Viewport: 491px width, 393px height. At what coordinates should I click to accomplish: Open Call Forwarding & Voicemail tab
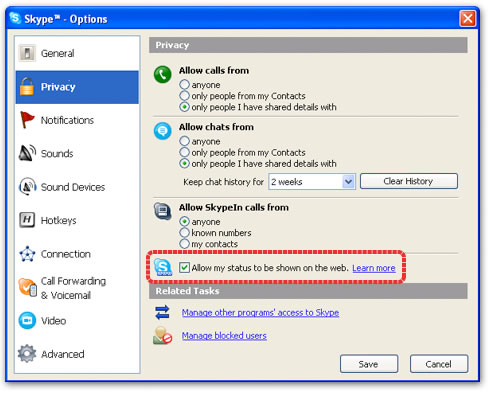[x=77, y=288]
